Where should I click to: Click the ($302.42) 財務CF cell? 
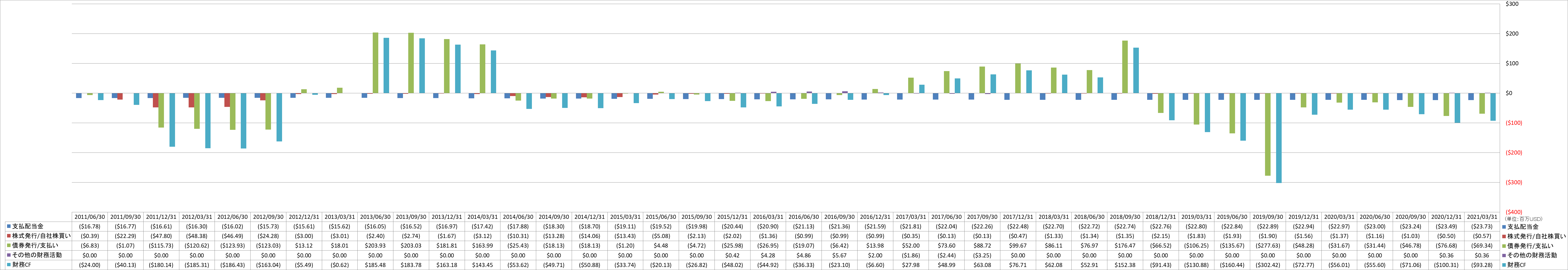1268,265
